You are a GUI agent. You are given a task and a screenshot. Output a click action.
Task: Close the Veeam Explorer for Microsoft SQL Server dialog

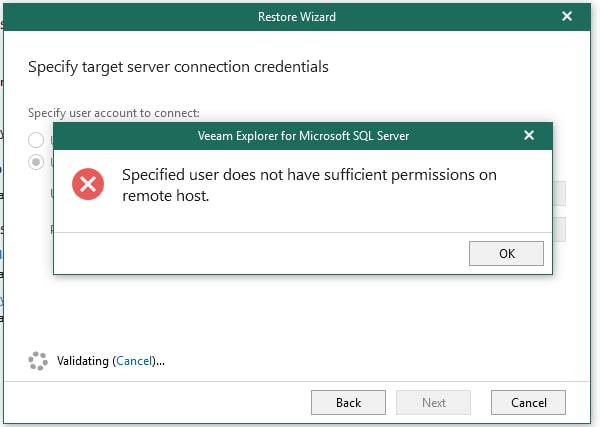pos(529,135)
